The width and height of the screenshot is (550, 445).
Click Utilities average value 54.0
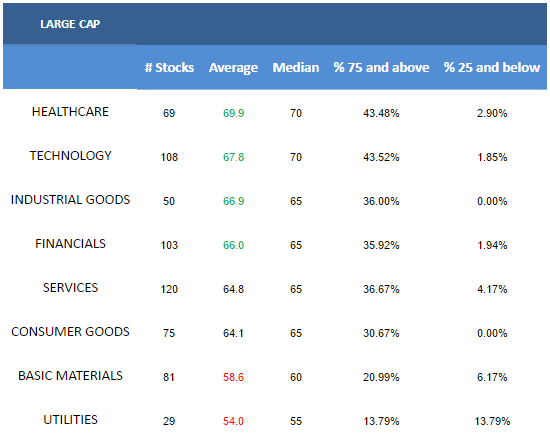pos(233,421)
